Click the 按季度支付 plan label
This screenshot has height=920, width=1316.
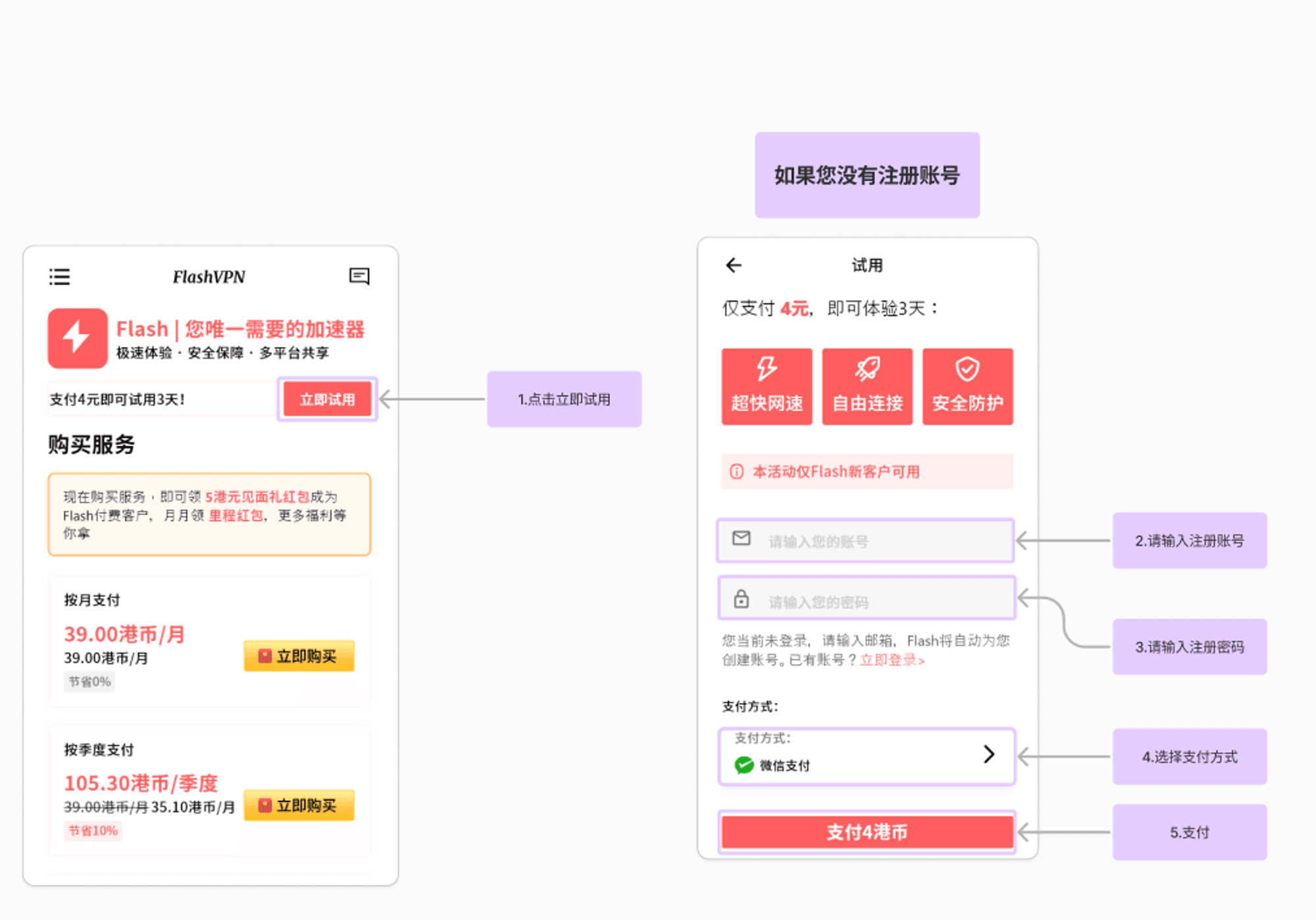click(x=99, y=750)
